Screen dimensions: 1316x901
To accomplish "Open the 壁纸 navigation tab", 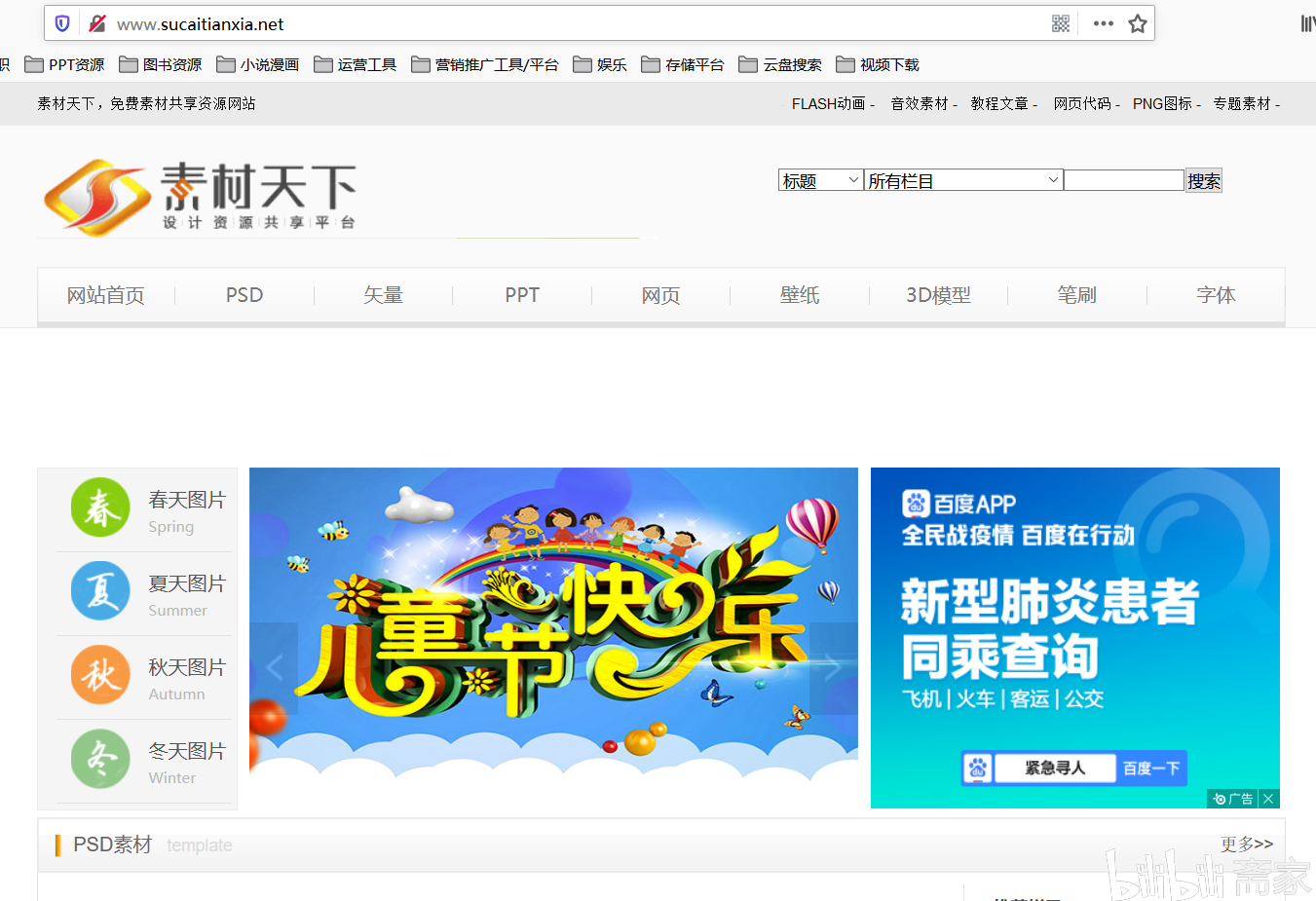I will (x=800, y=295).
